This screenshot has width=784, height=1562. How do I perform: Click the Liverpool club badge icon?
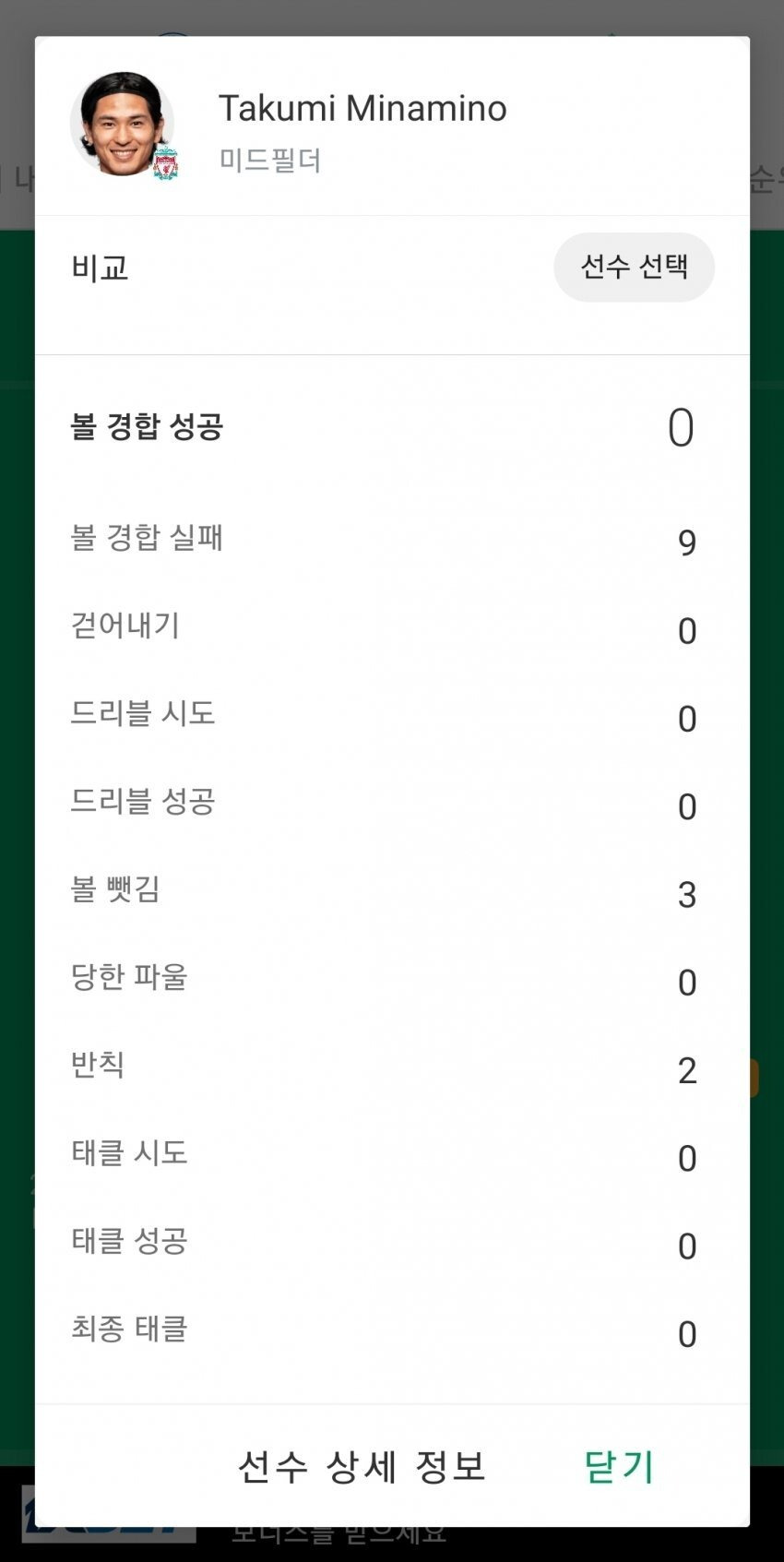[165, 164]
